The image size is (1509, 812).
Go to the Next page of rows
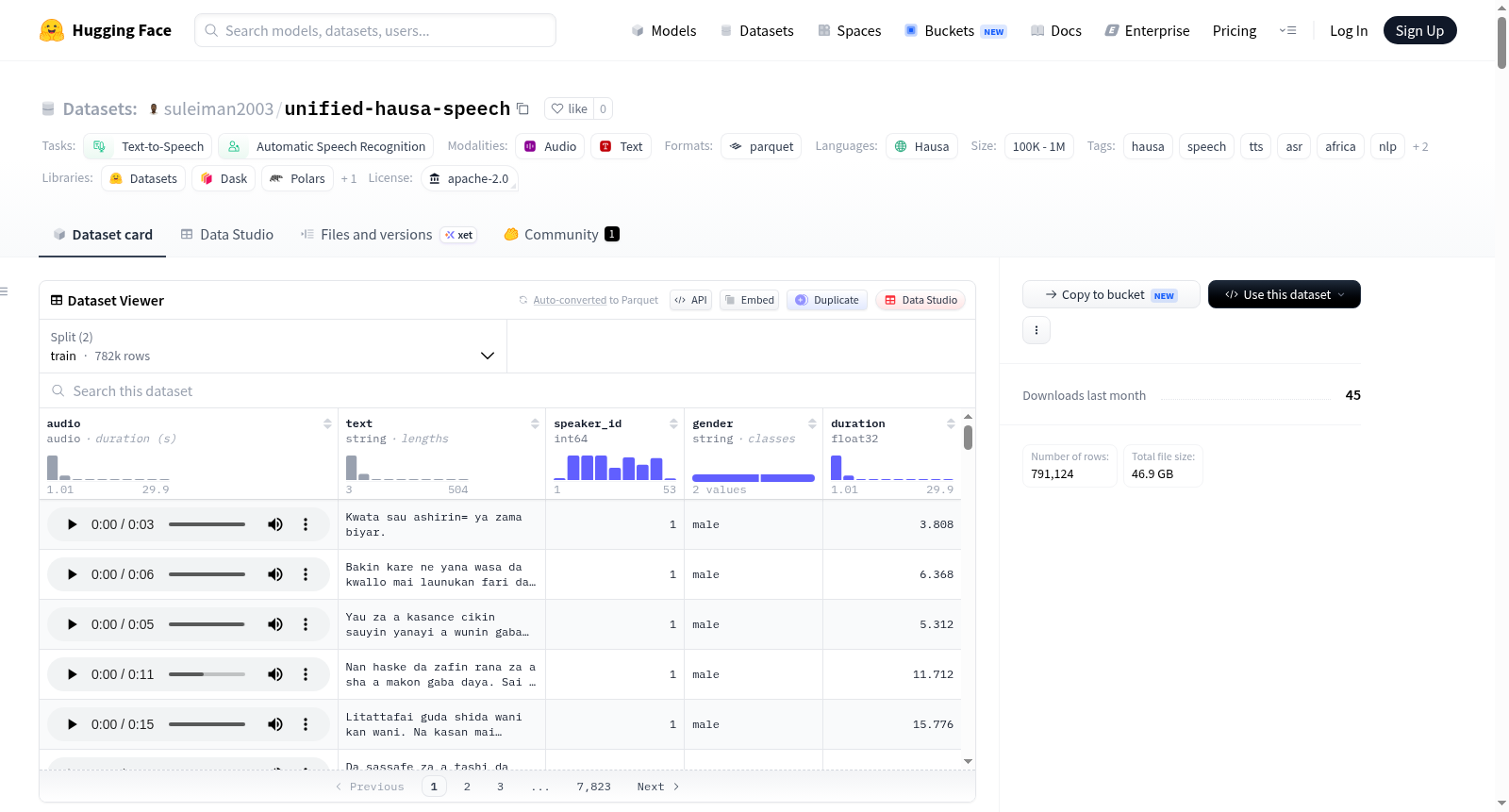(658, 787)
